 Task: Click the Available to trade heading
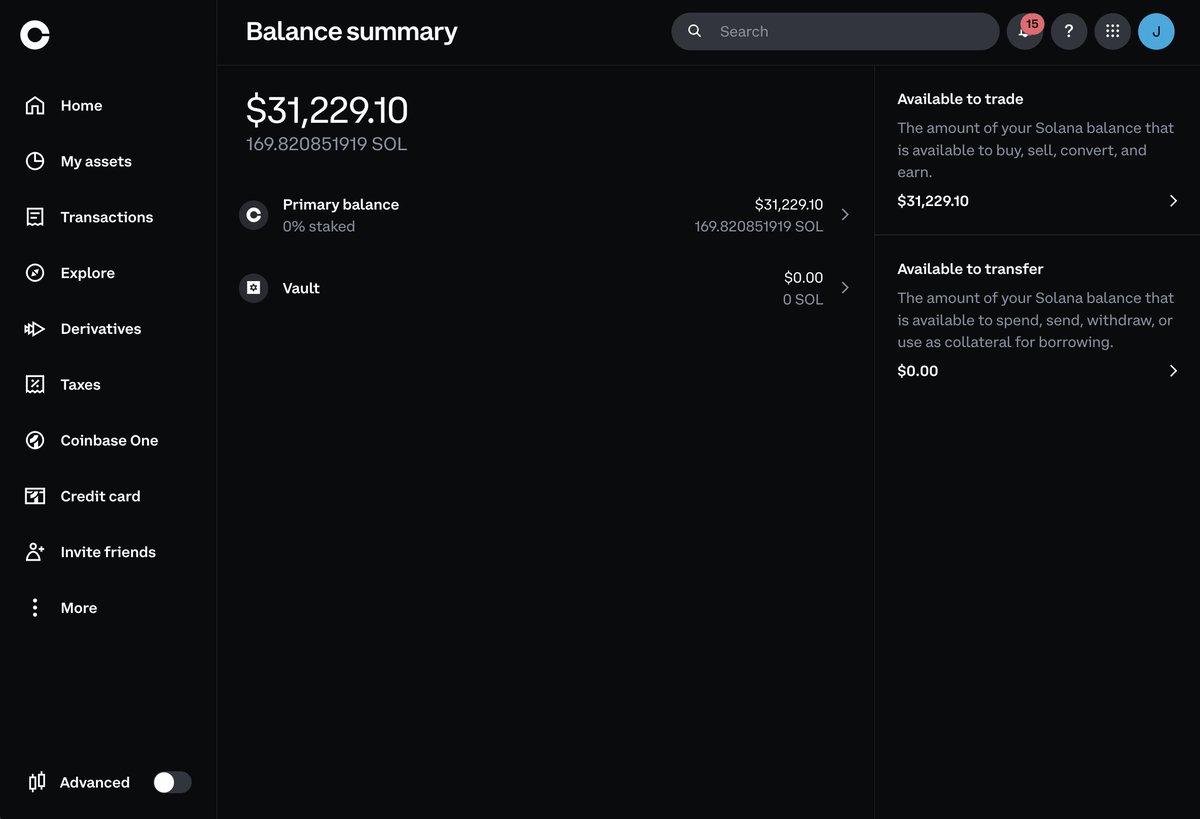click(960, 99)
